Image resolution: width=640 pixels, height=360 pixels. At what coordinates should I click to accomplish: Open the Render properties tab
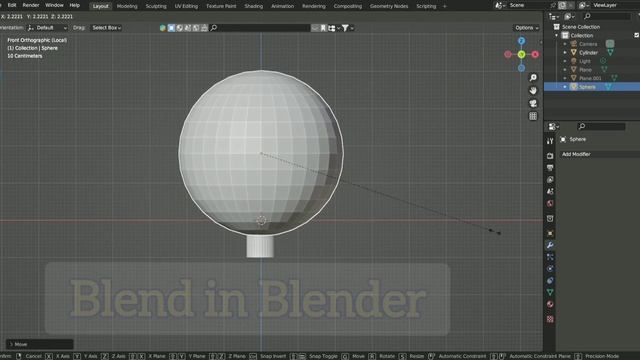(x=550, y=156)
